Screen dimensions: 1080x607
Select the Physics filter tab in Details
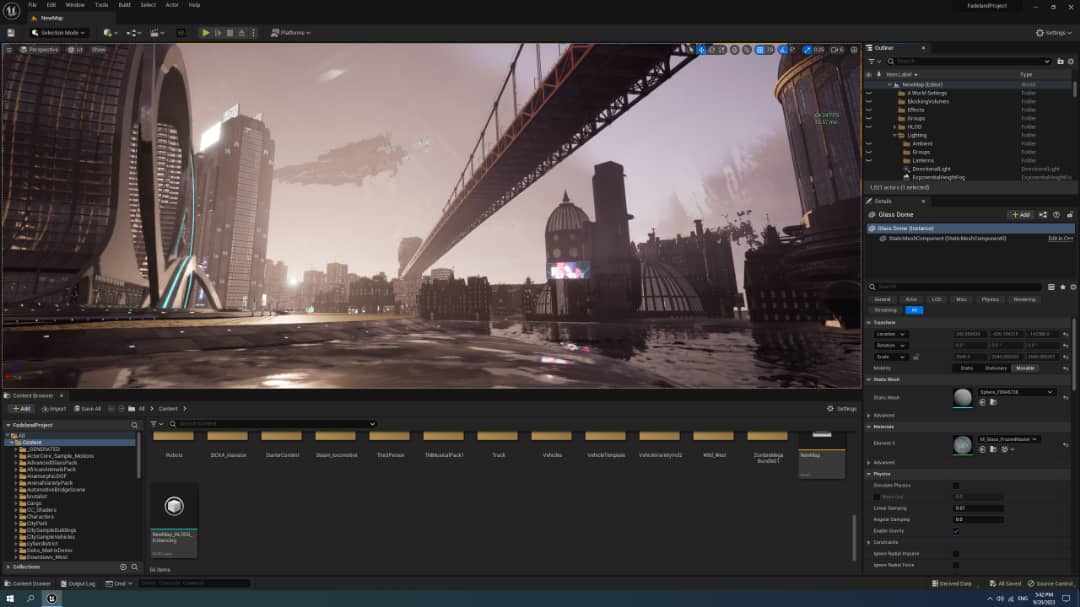pos(990,300)
